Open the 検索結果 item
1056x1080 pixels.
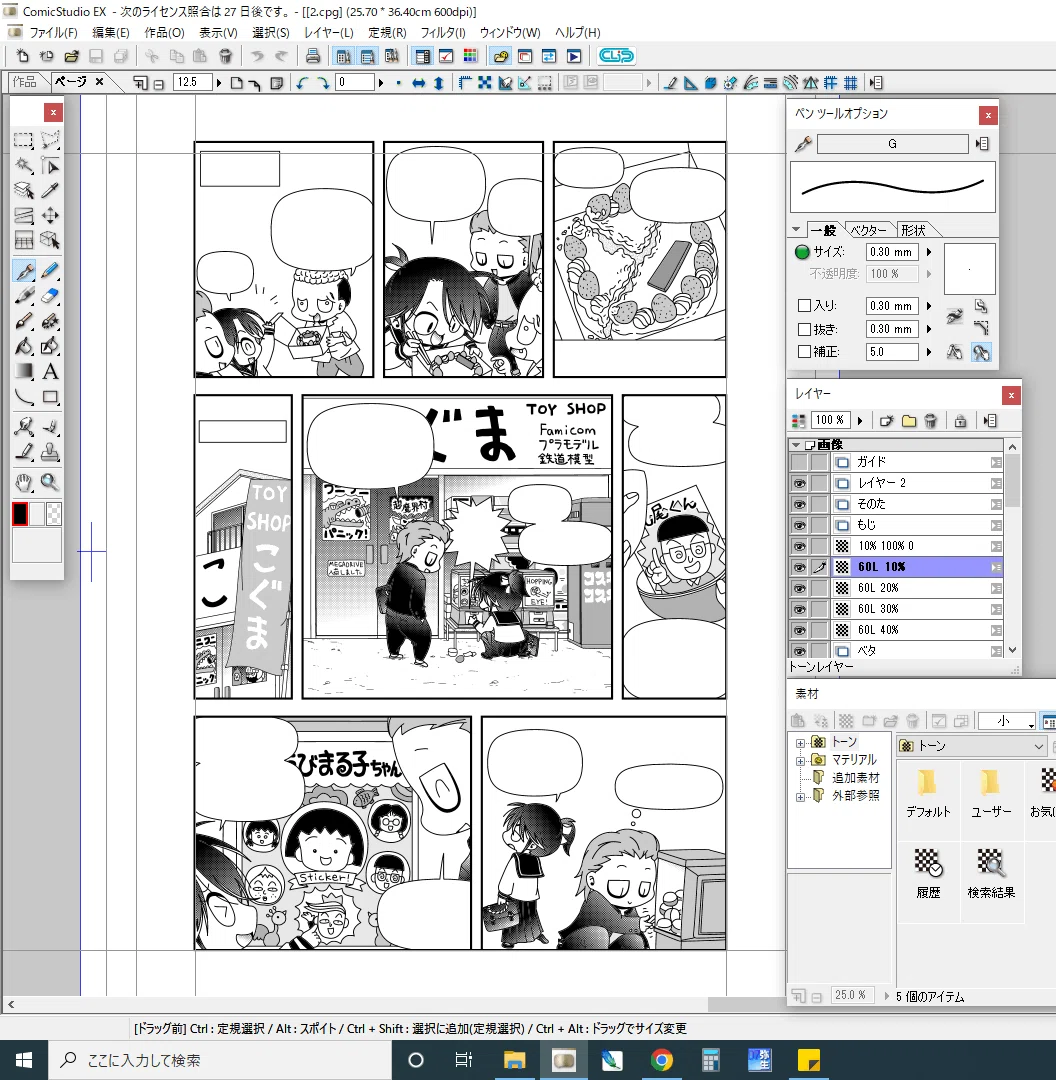[x=991, y=873]
